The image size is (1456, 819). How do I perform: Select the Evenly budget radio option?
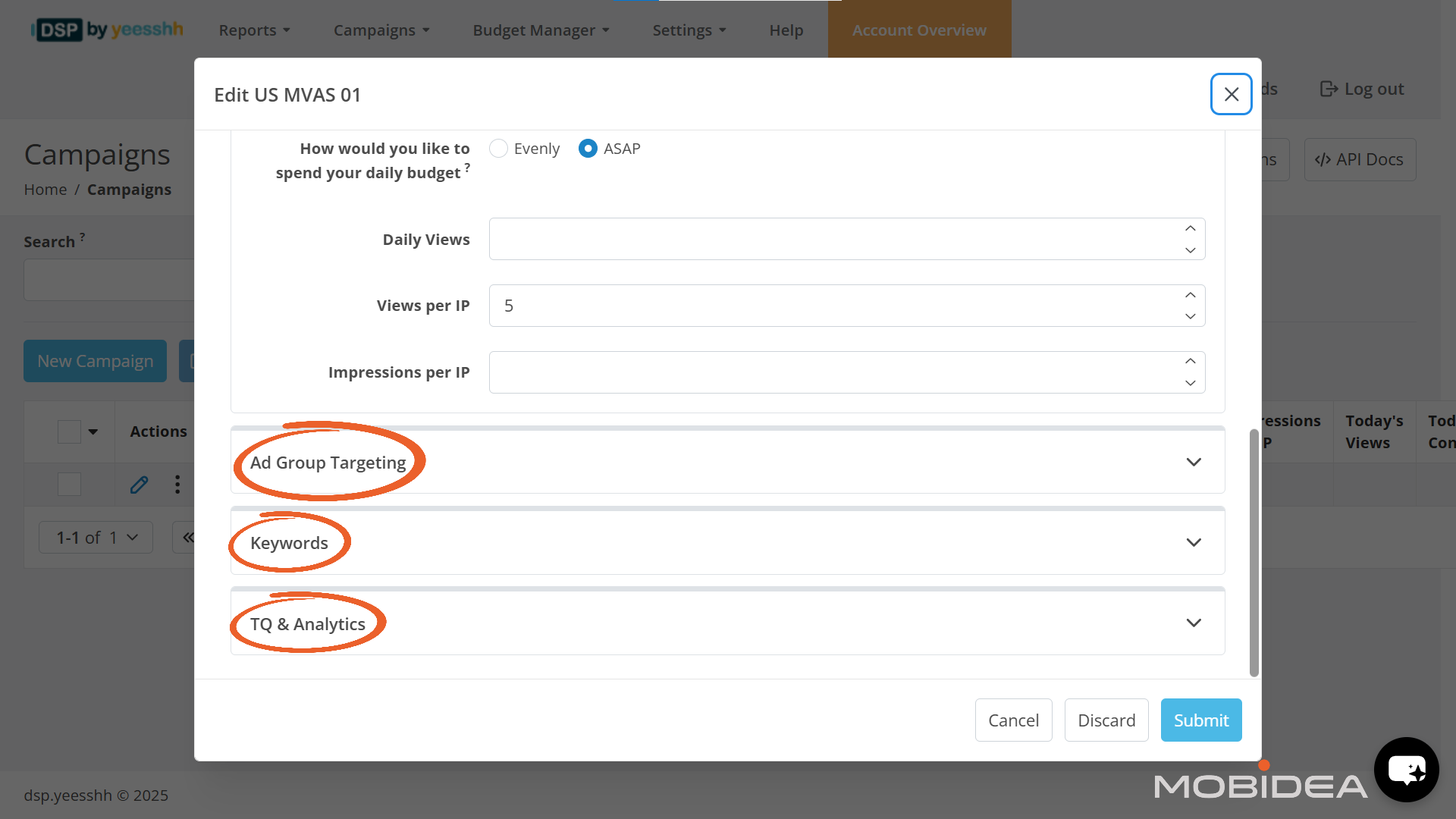498,149
